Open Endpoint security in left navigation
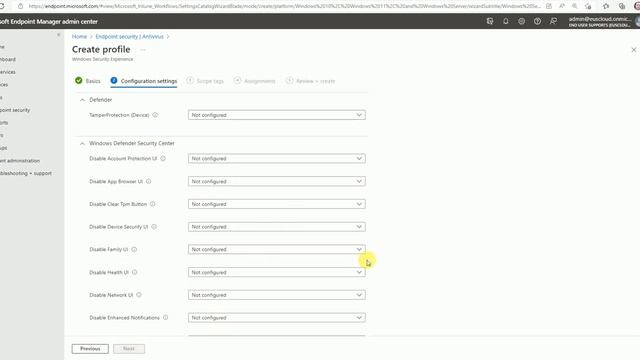This screenshot has width=640, height=360. point(15,110)
